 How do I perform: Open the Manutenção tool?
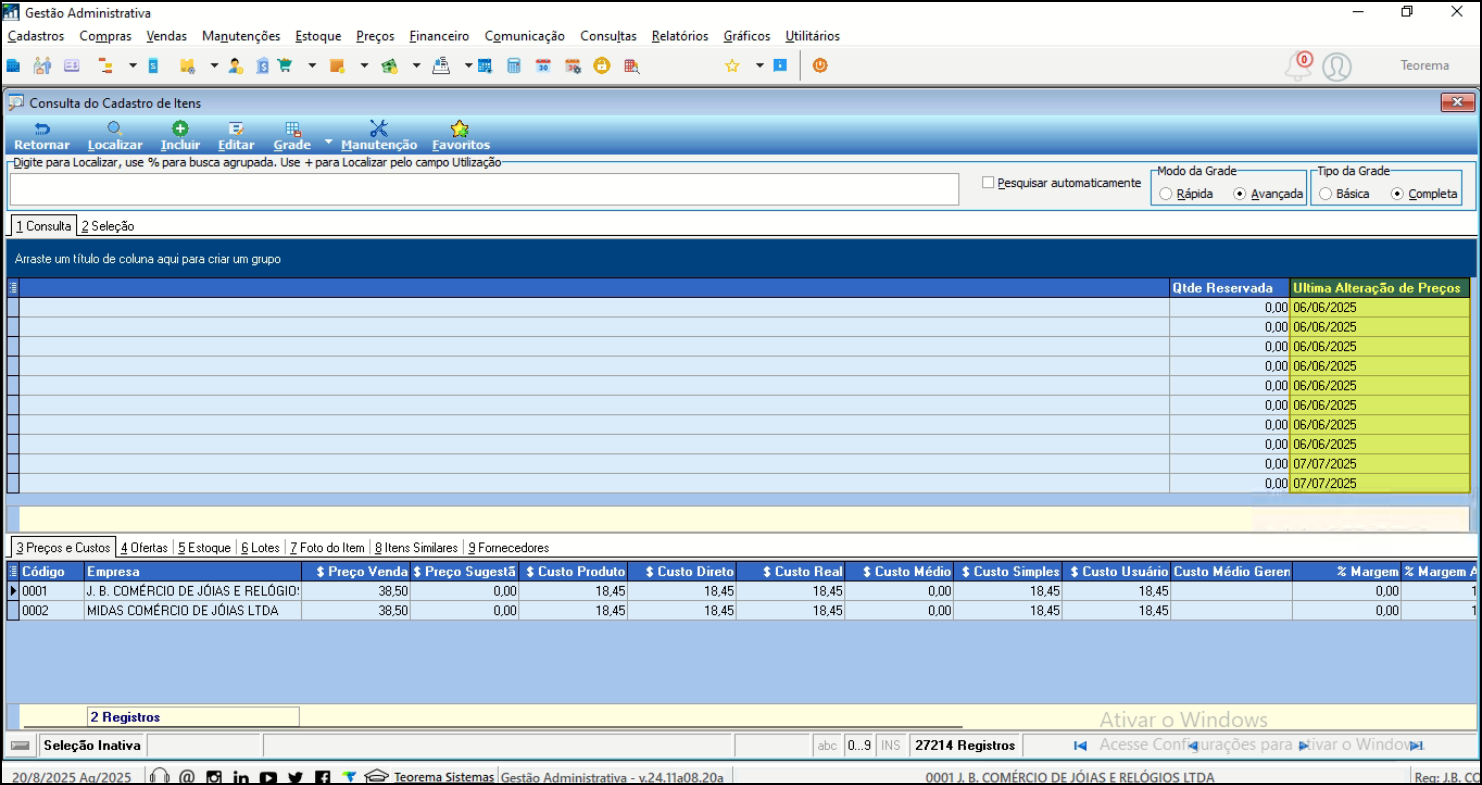[x=379, y=136]
